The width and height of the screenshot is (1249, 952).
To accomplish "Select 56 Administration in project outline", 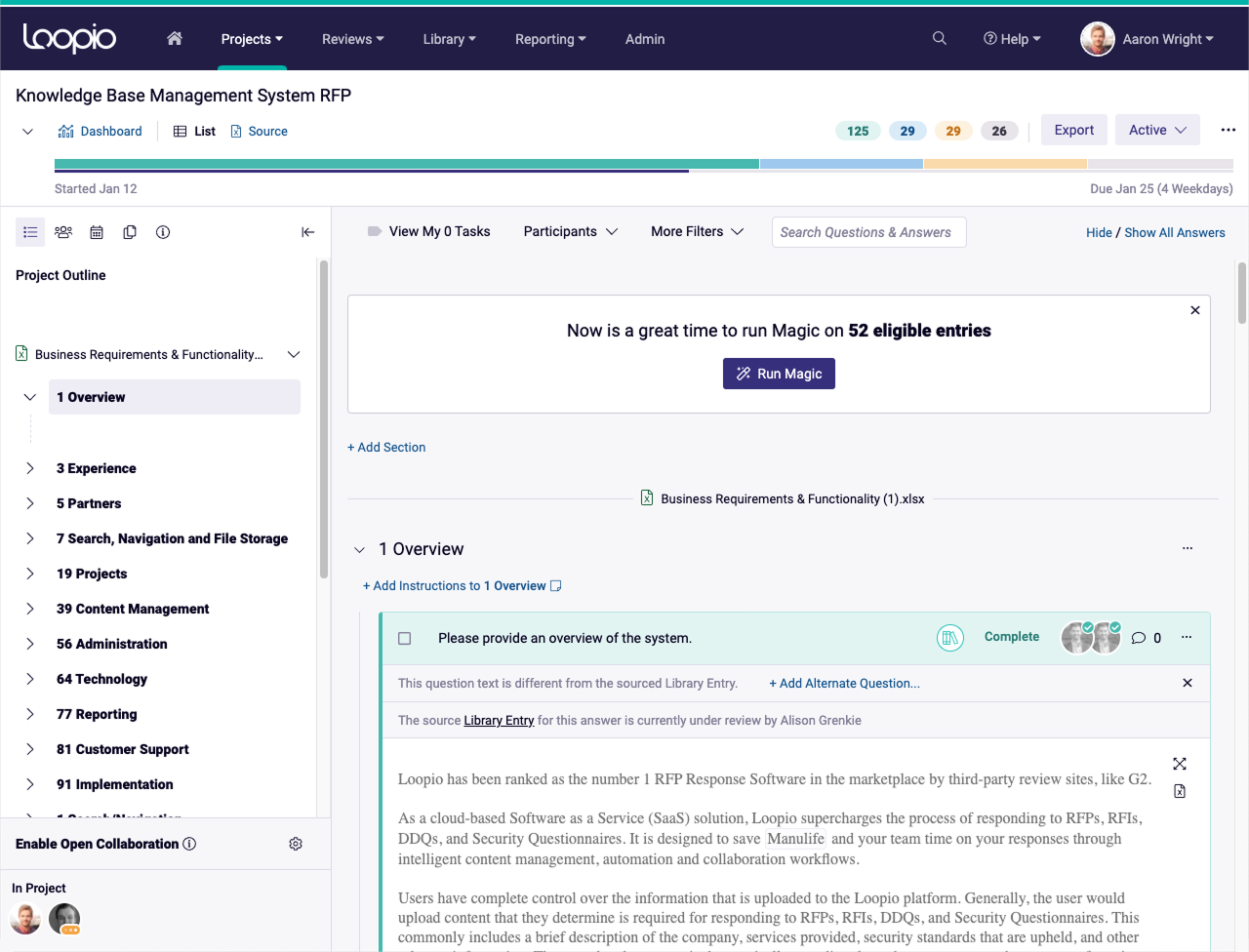I will coord(112,644).
